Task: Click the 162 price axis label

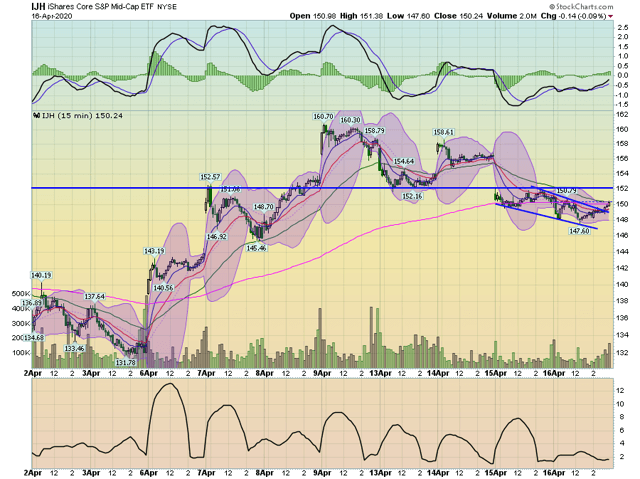Action: [622, 115]
